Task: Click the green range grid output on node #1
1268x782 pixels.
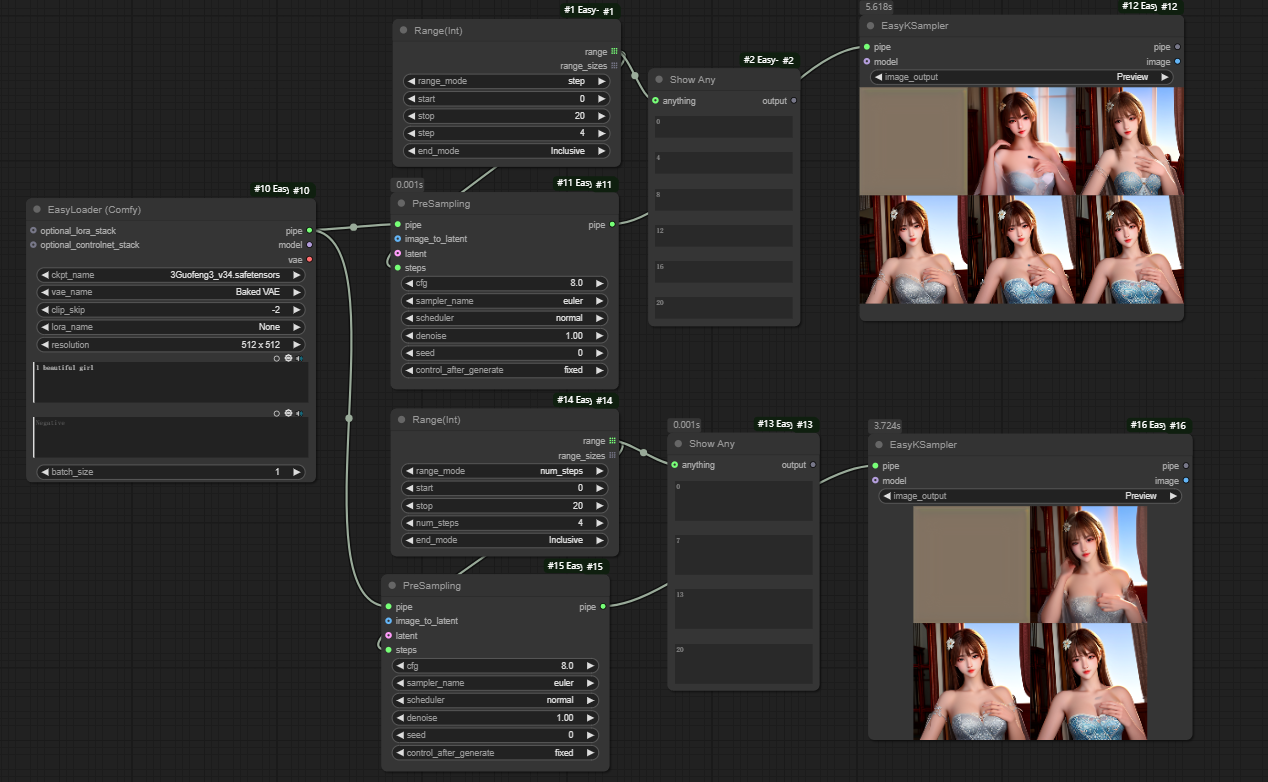Action: [x=613, y=51]
